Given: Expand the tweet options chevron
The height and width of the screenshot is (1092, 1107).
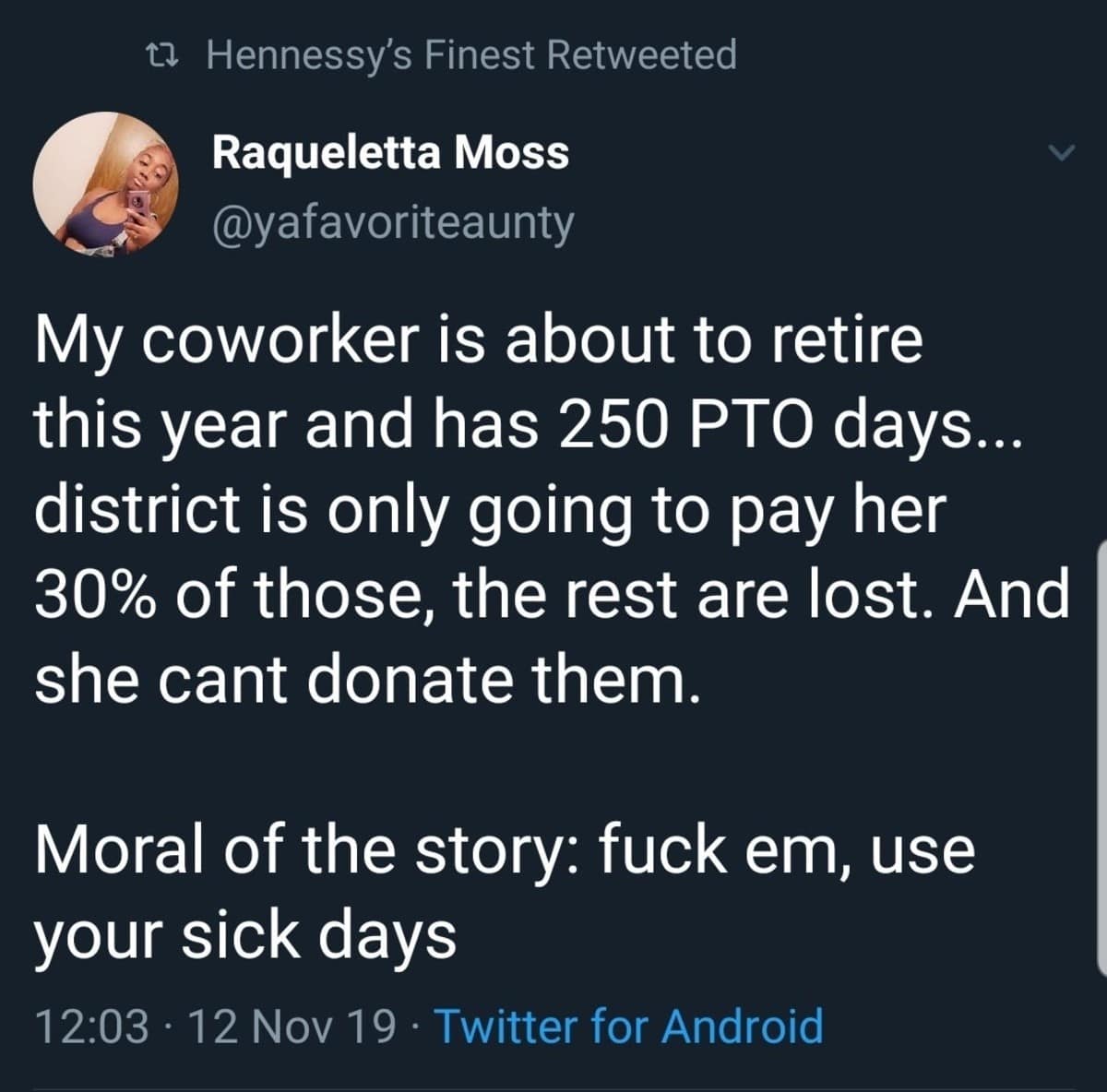Looking at the screenshot, I should [1064, 153].
